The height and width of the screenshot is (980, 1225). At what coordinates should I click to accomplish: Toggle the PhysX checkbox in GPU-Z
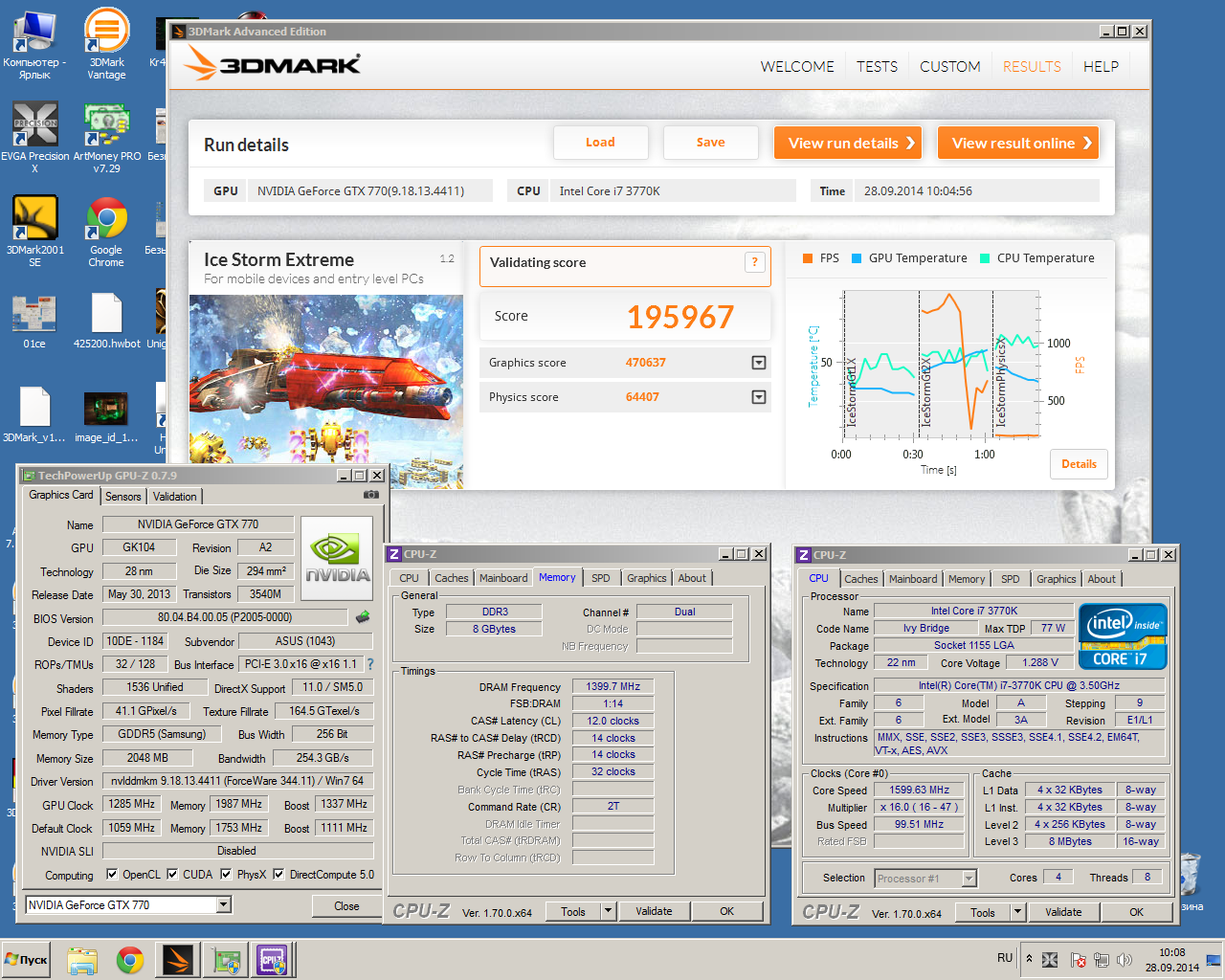tap(226, 874)
